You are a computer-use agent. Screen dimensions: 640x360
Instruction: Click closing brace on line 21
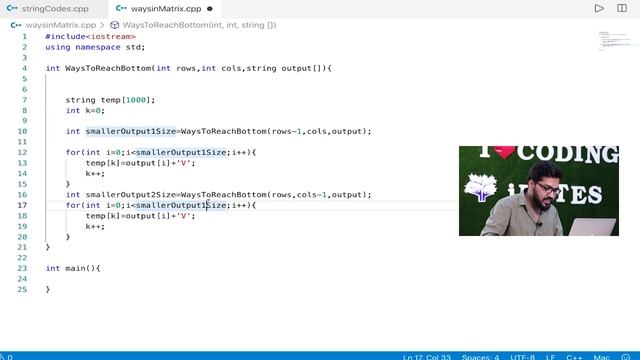48,247
